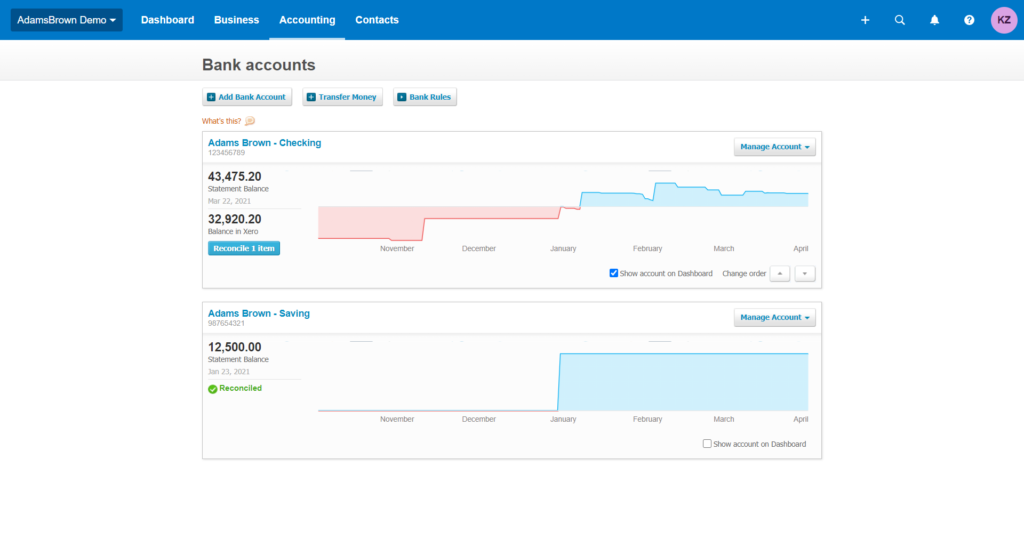Image resolution: width=1024 pixels, height=539 pixels.
Task: Expand the AdamsBrown Demo organization dropdown
Action: 67,20
